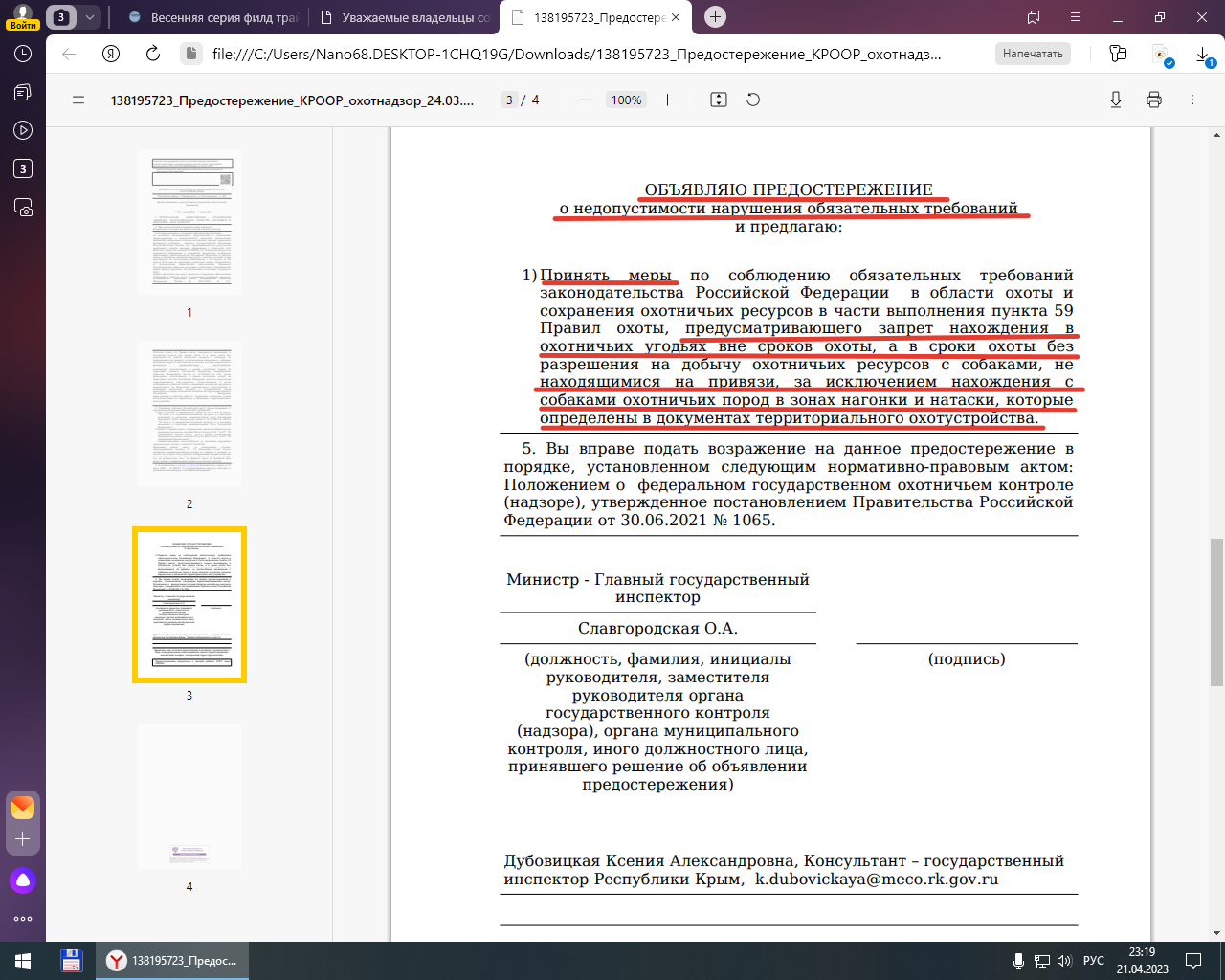Print the PDF document
The width and height of the screenshot is (1225, 980).
coord(1154,100)
